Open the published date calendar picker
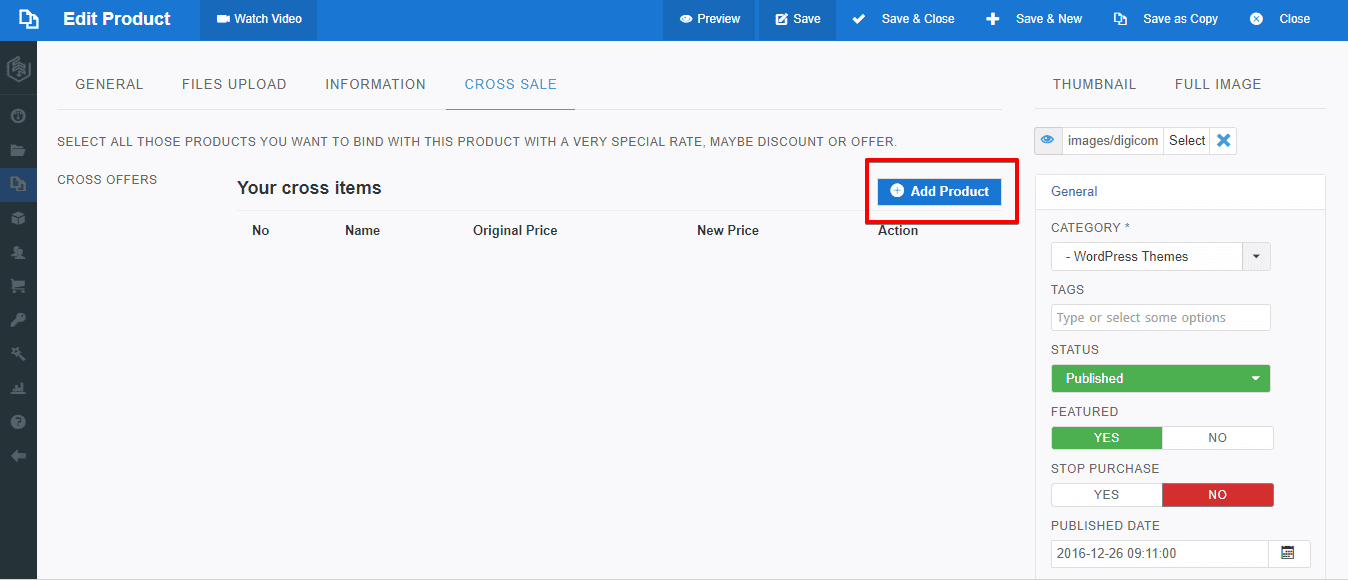This screenshot has height=580, width=1348. [1288, 554]
